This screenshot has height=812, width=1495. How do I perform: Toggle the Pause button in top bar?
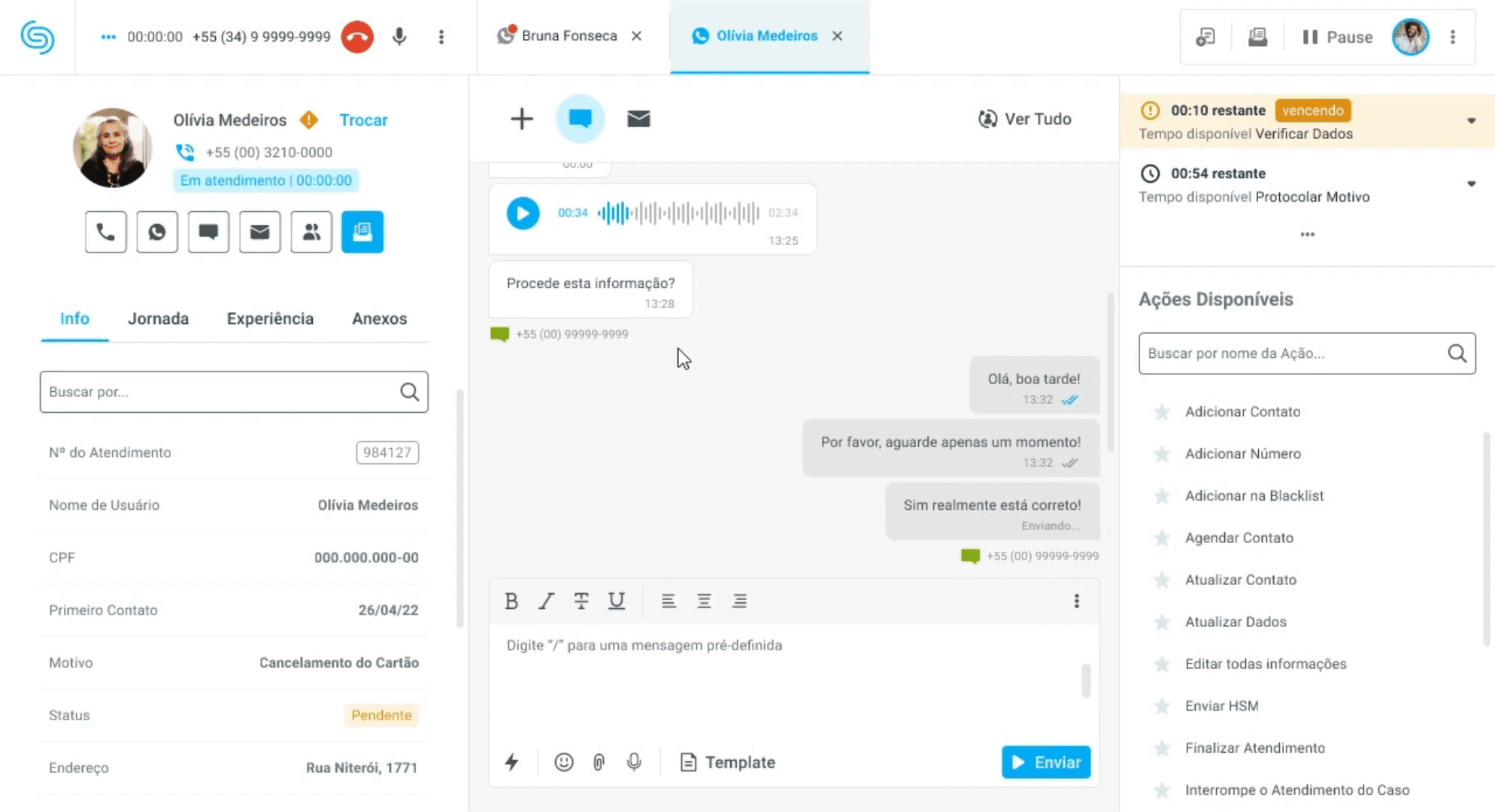[x=1336, y=36]
